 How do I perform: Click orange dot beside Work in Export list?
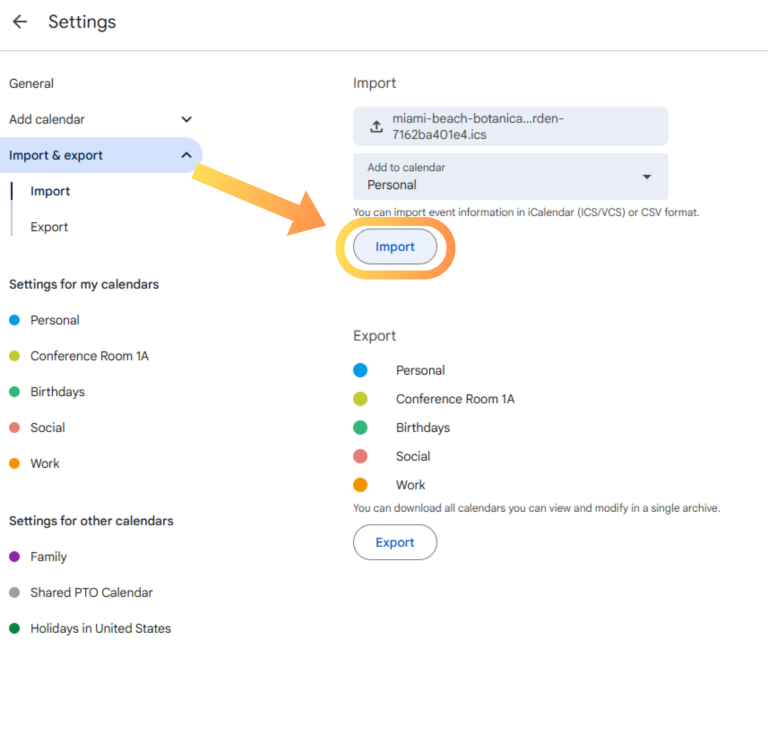pos(360,485)
